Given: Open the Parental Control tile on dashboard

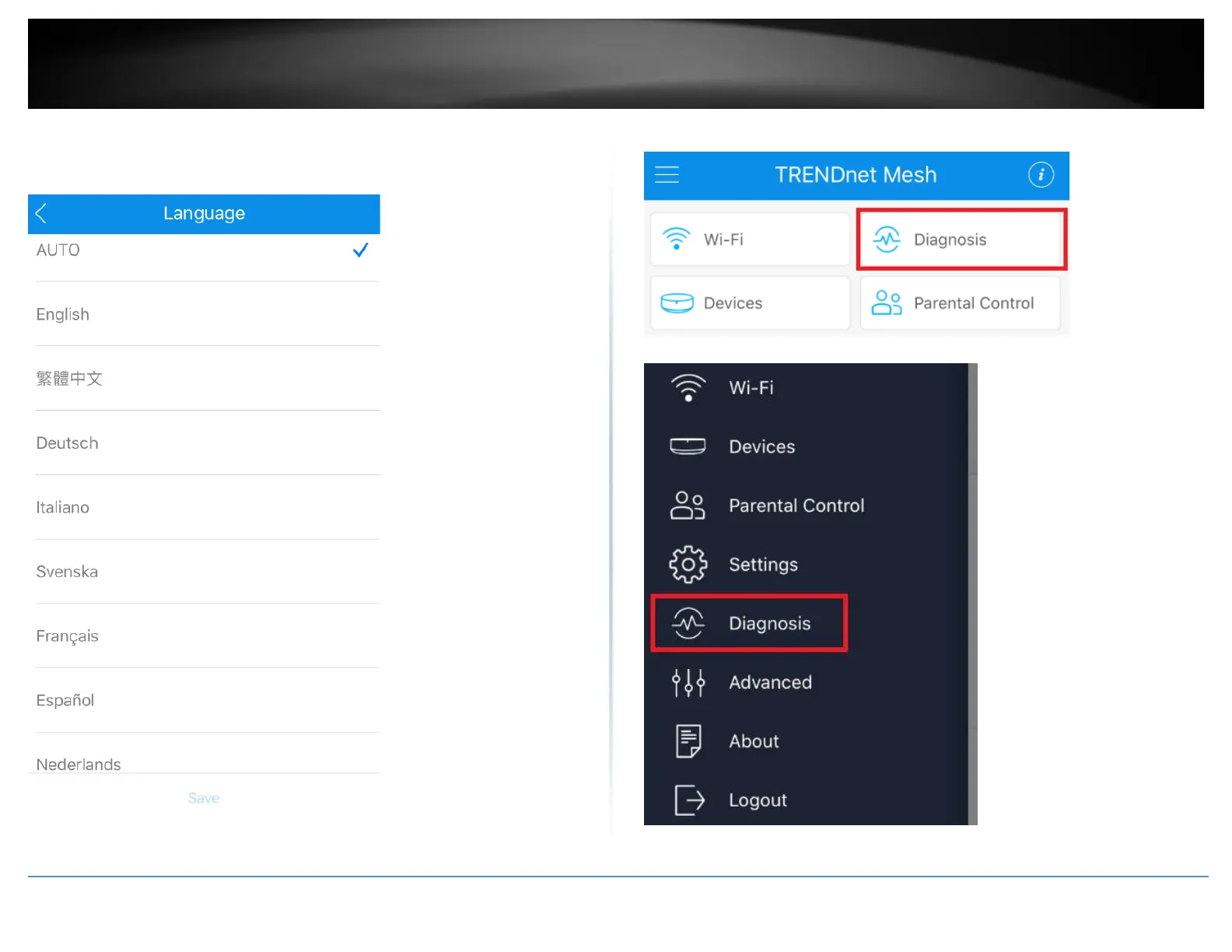Looking at the screenshot, I should point(961,303).
